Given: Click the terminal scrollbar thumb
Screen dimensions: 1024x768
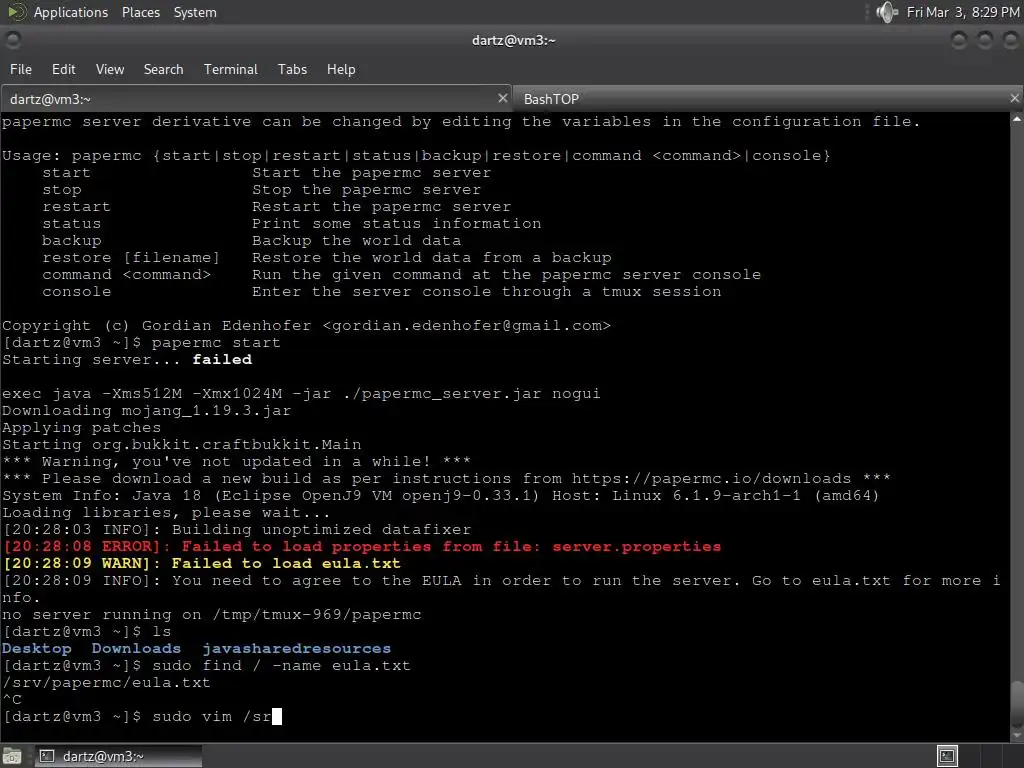Looking at the screenshot, I should pyautogui.click(x=1017, y=702).
